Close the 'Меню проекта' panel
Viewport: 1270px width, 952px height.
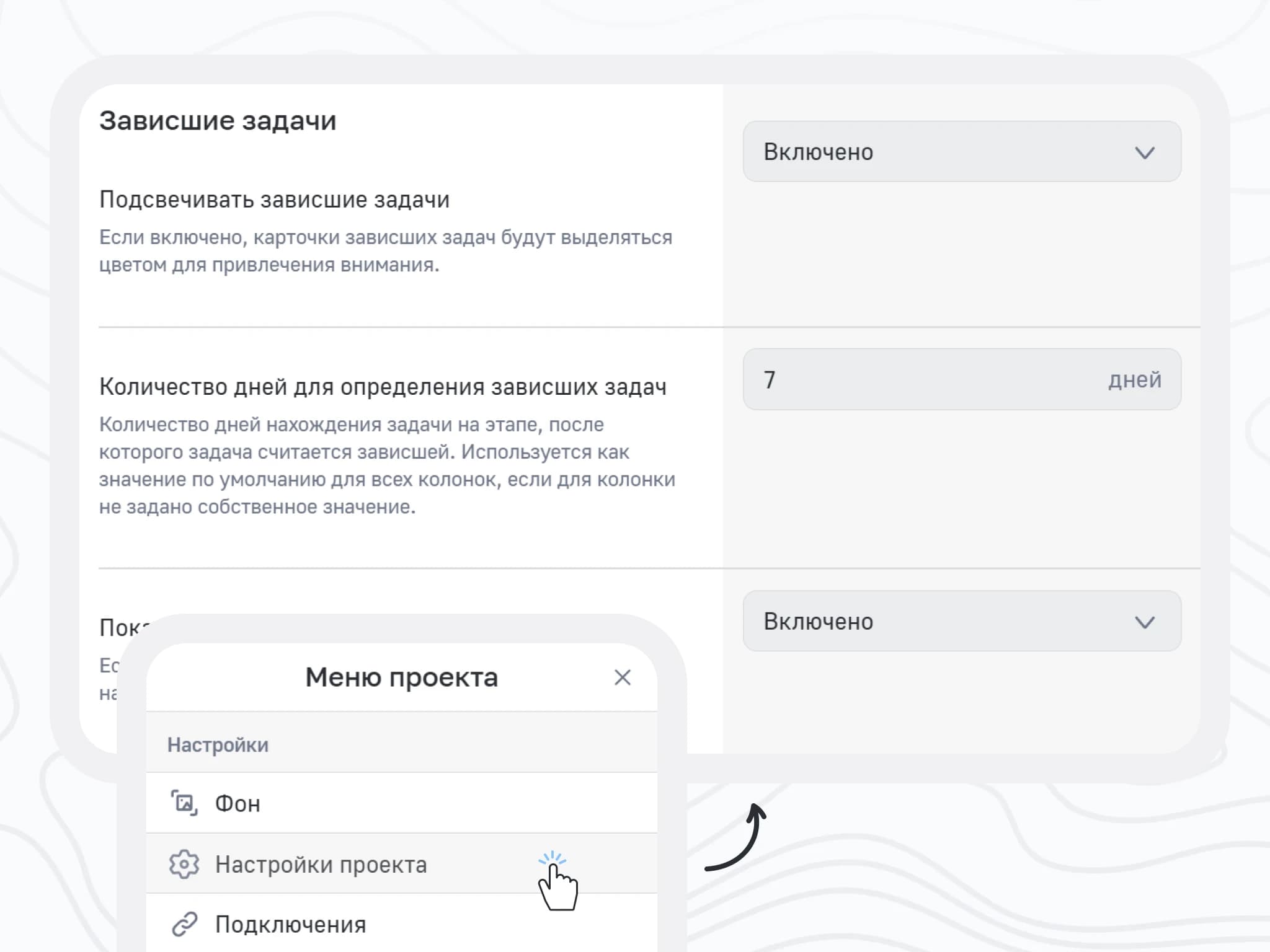click(x=623, y=677)
